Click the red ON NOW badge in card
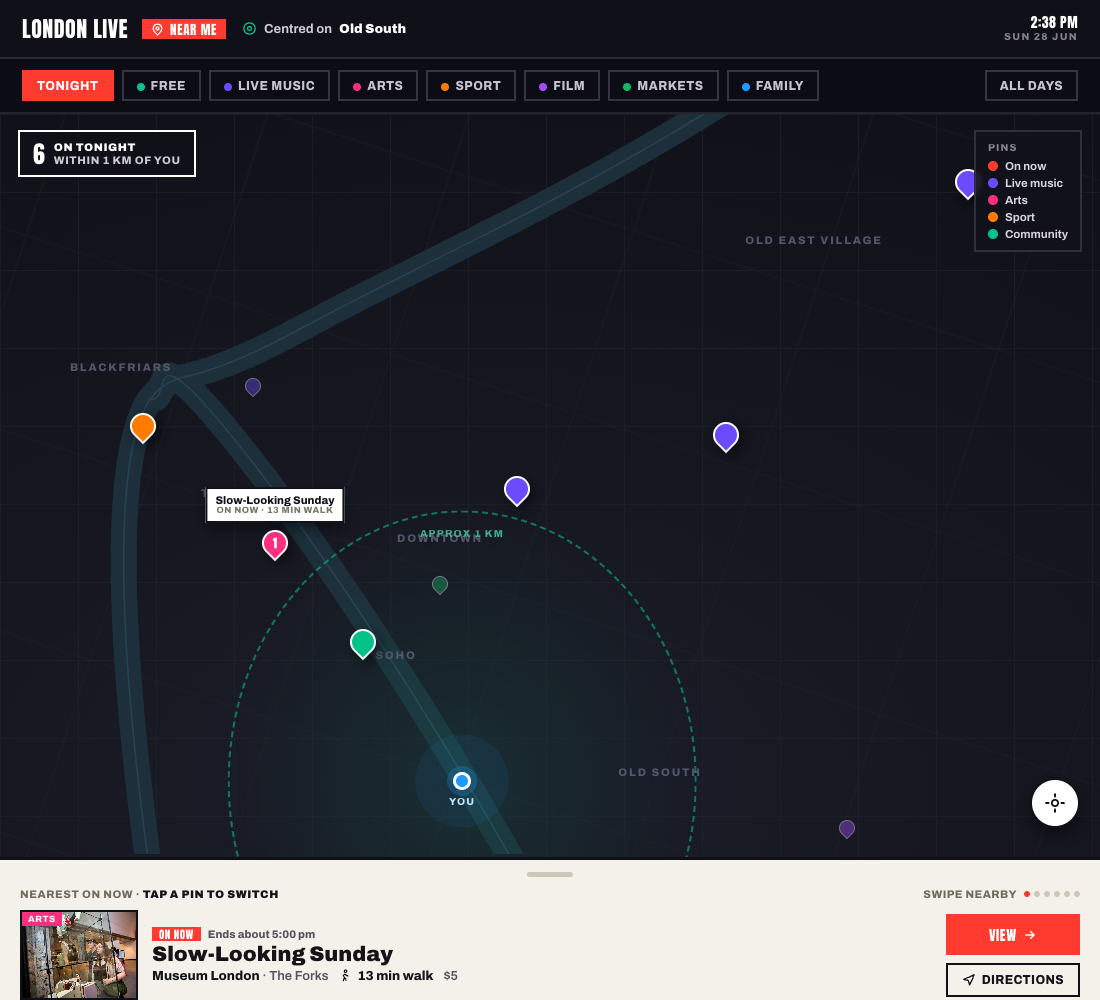1100x1000 pixels. pos(176,934)
